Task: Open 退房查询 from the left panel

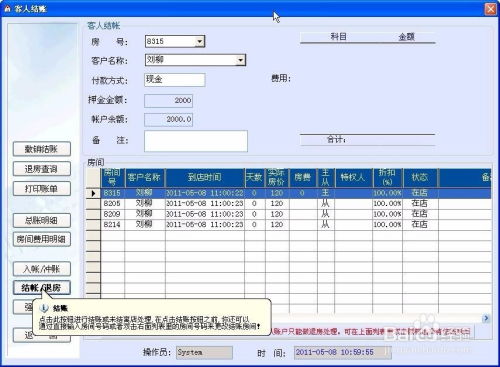Action: tap(42, 169)
